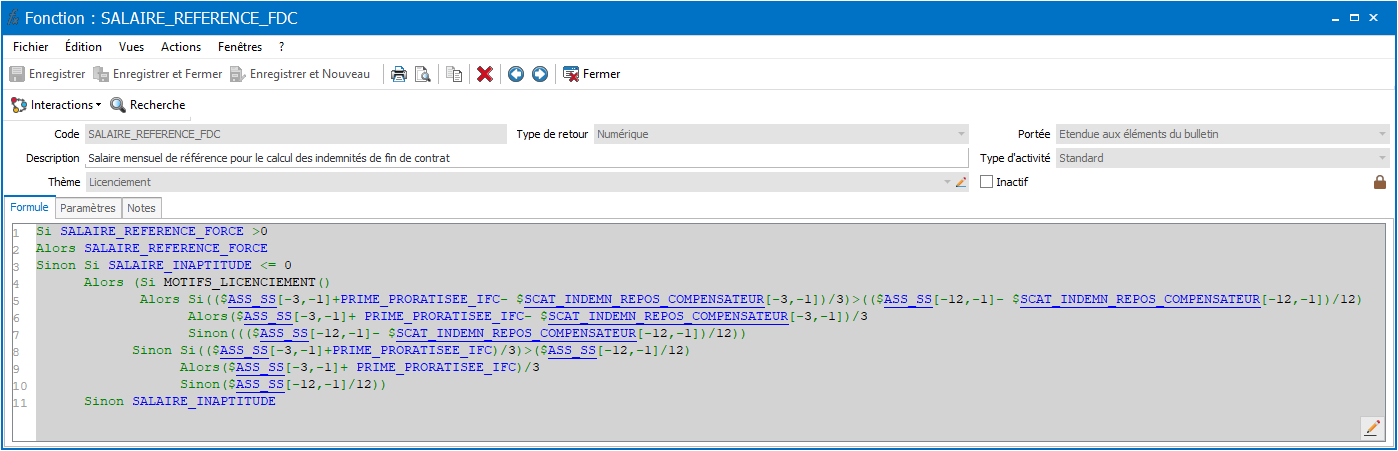Open the Interactions dropdown
Viewport: 1398px width, 451px height.
(x=56, y=105)
